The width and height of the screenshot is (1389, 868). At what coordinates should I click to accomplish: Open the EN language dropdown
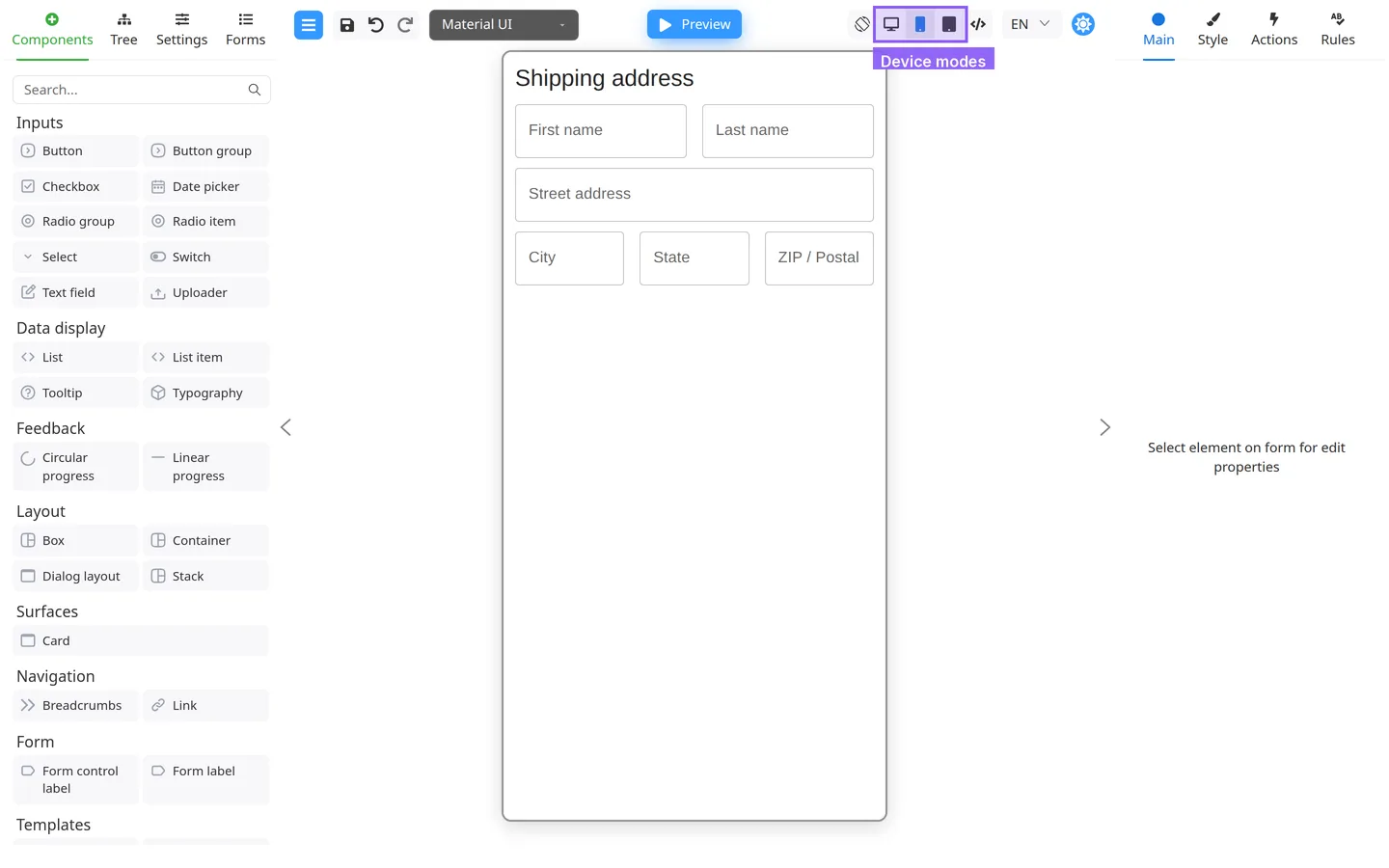[1030, 24]
